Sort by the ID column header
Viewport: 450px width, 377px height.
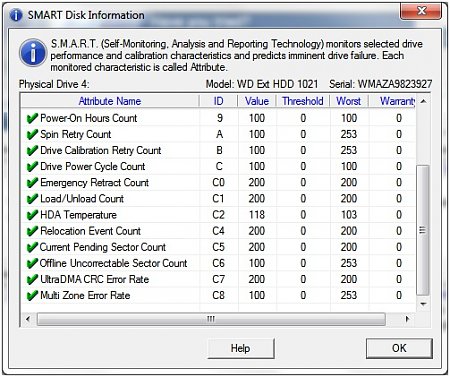218,101
